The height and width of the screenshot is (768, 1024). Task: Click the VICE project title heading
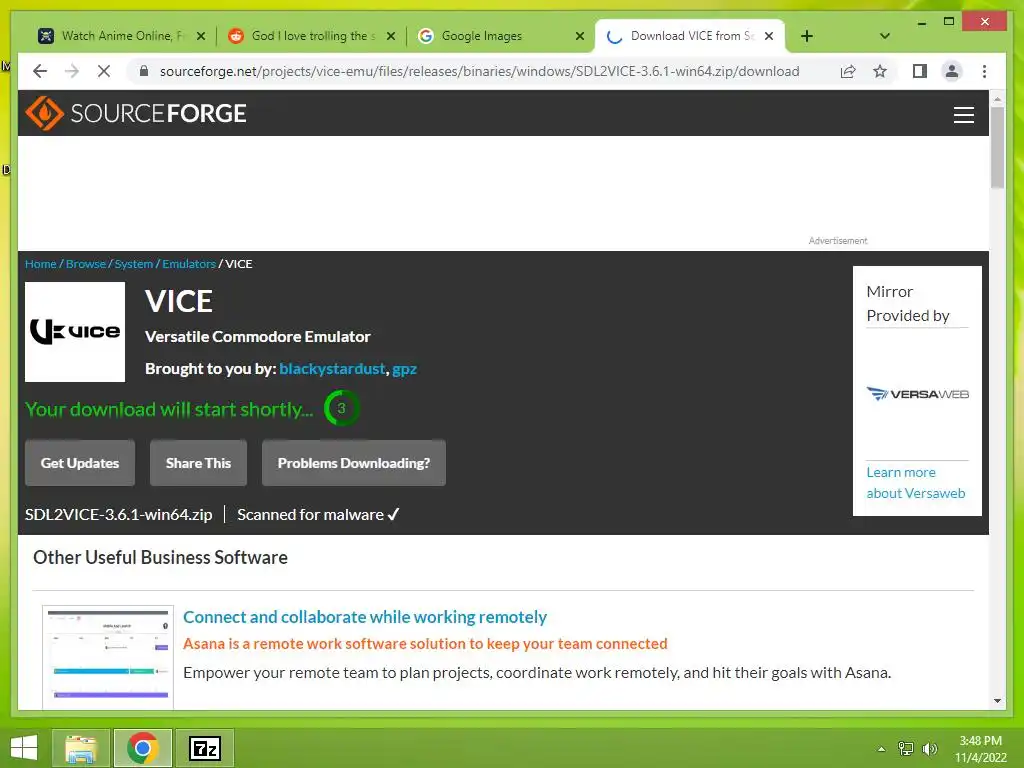click(178, 301)
